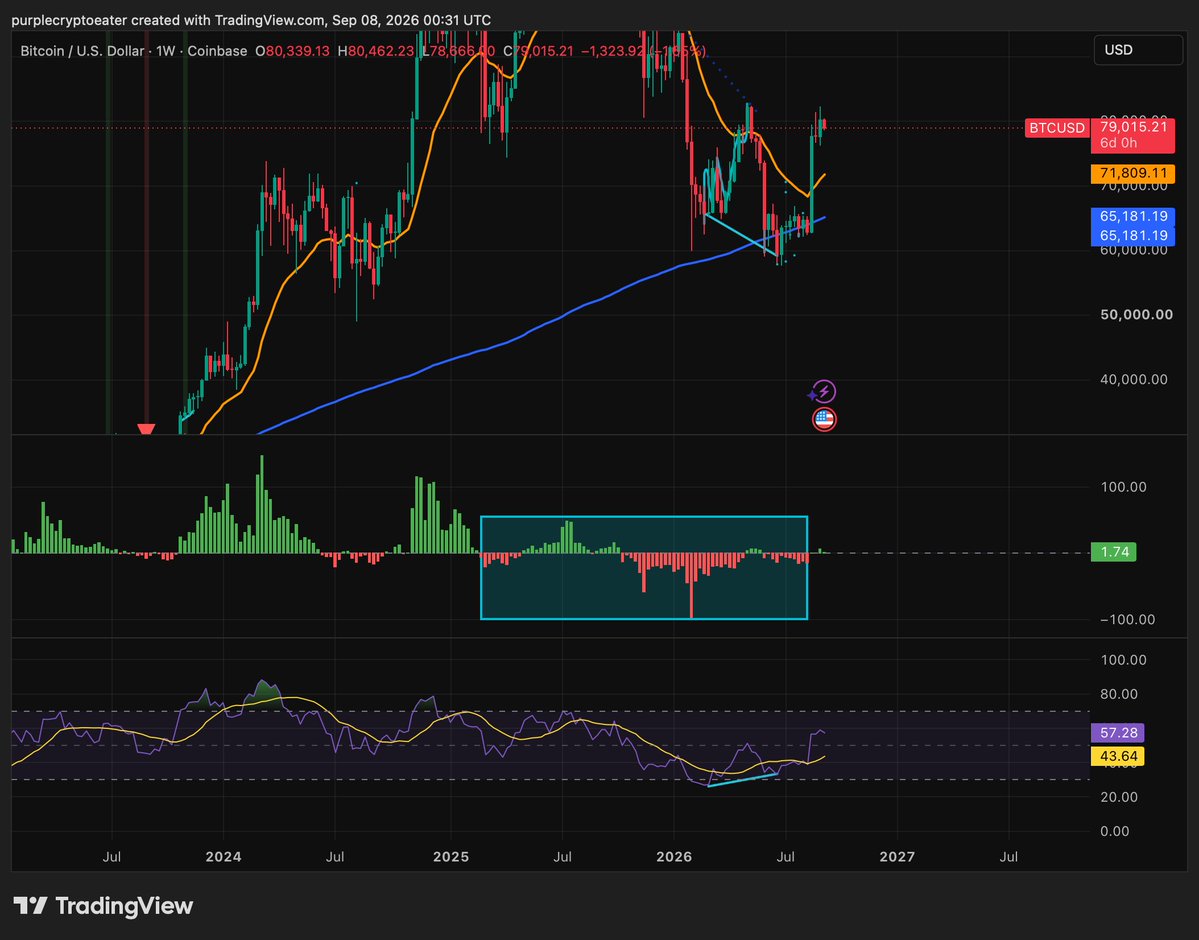Click the 79,015.21 last price label

(x=1133, y=127)
